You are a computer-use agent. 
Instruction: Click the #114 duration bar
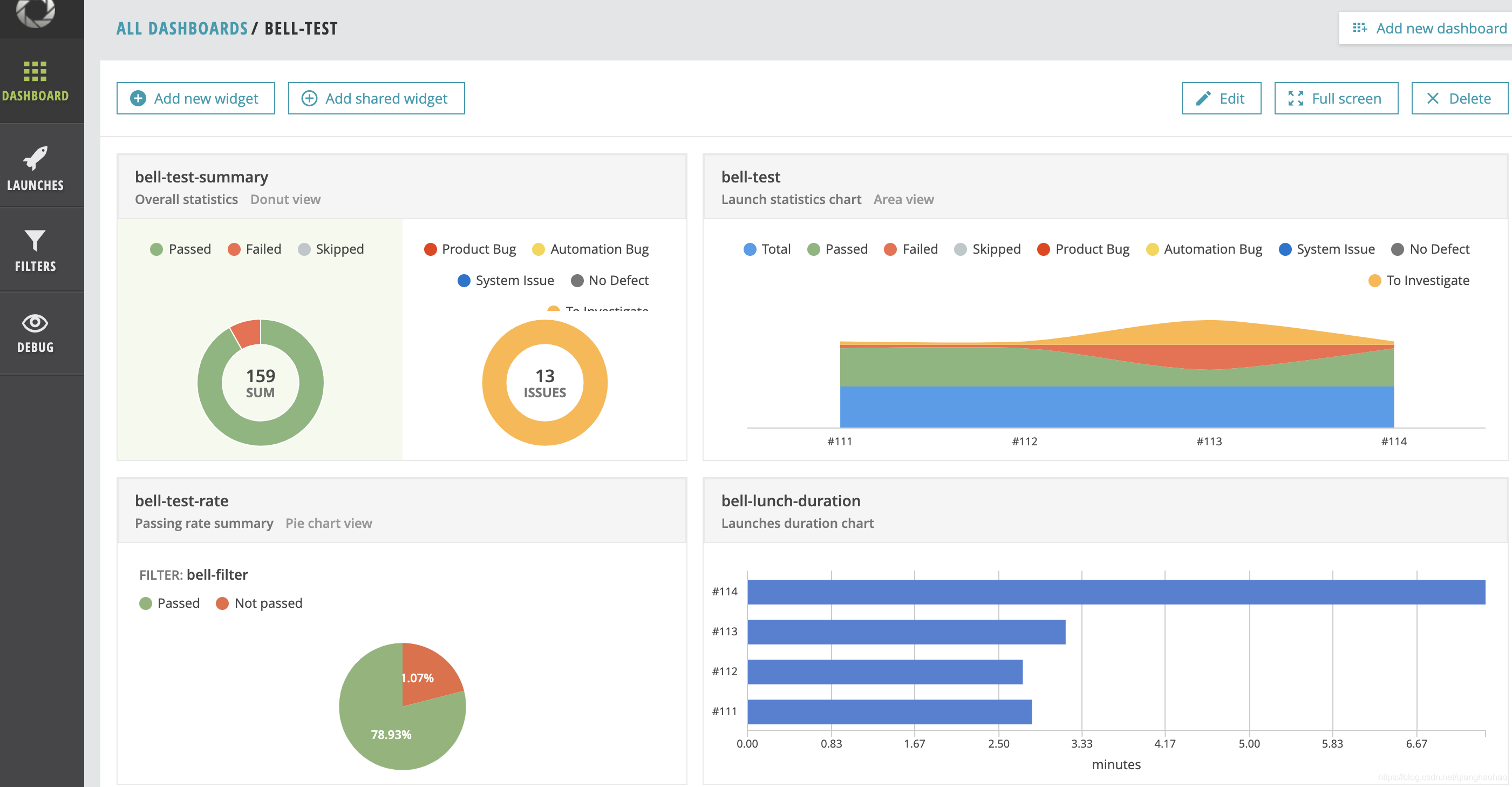click(1116, 592)
